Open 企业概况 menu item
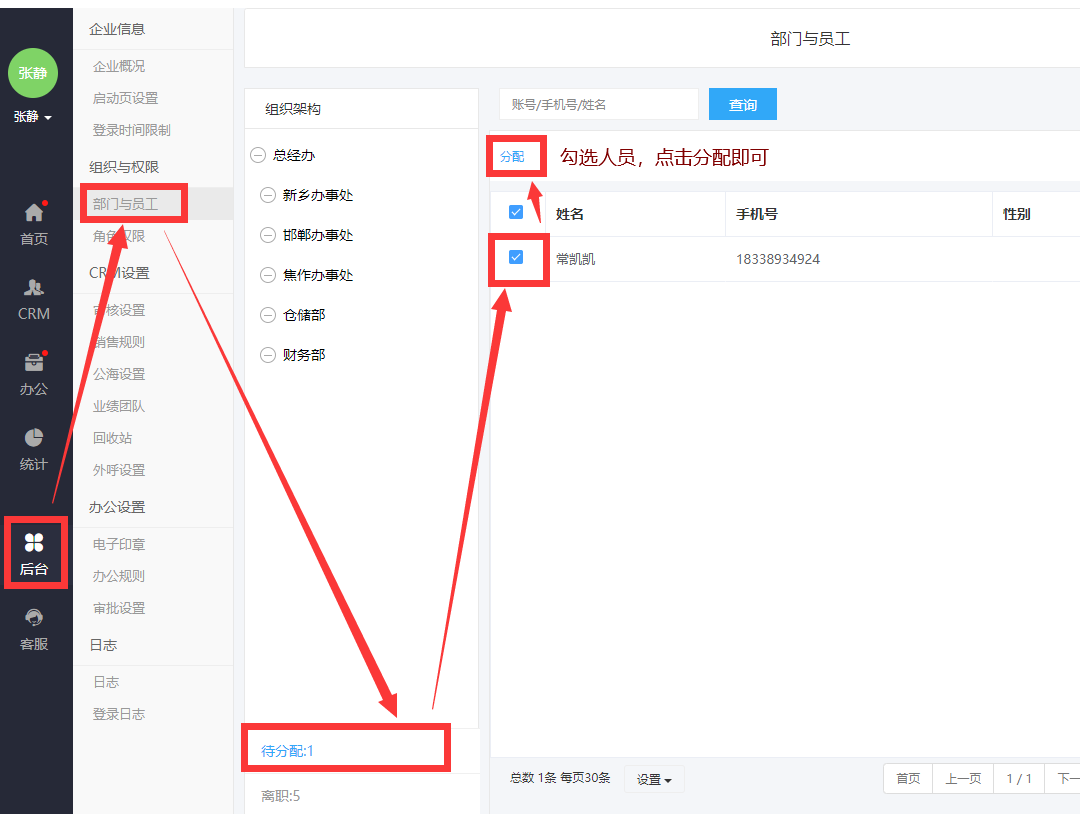 click(118, 66)
